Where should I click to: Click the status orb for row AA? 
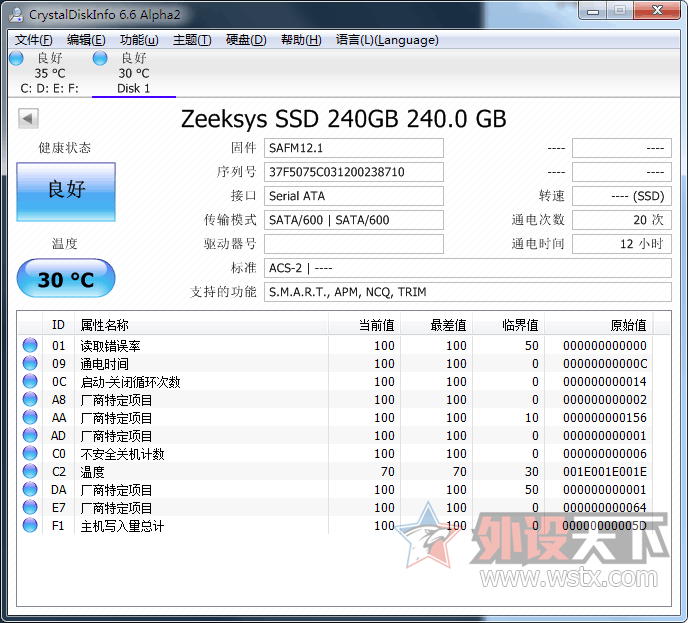coord(30,417)
